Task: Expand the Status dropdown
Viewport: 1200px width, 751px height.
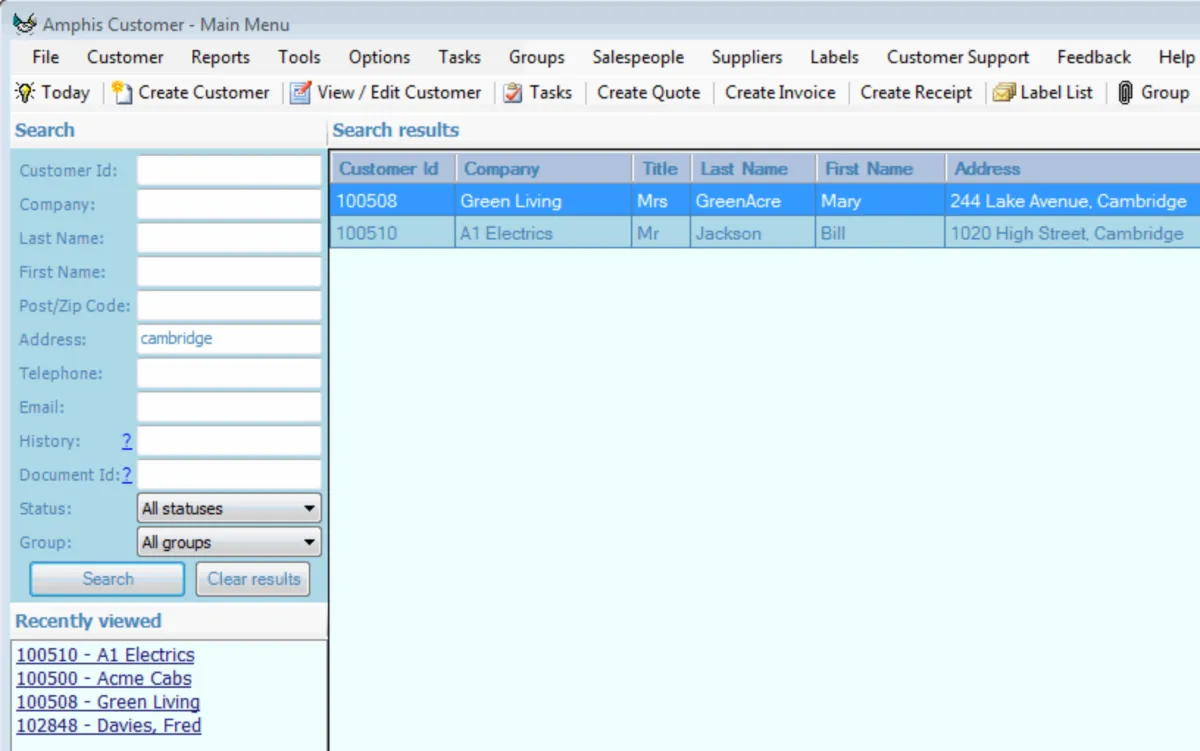Action: pyautogui.click(x=309, y=509)
